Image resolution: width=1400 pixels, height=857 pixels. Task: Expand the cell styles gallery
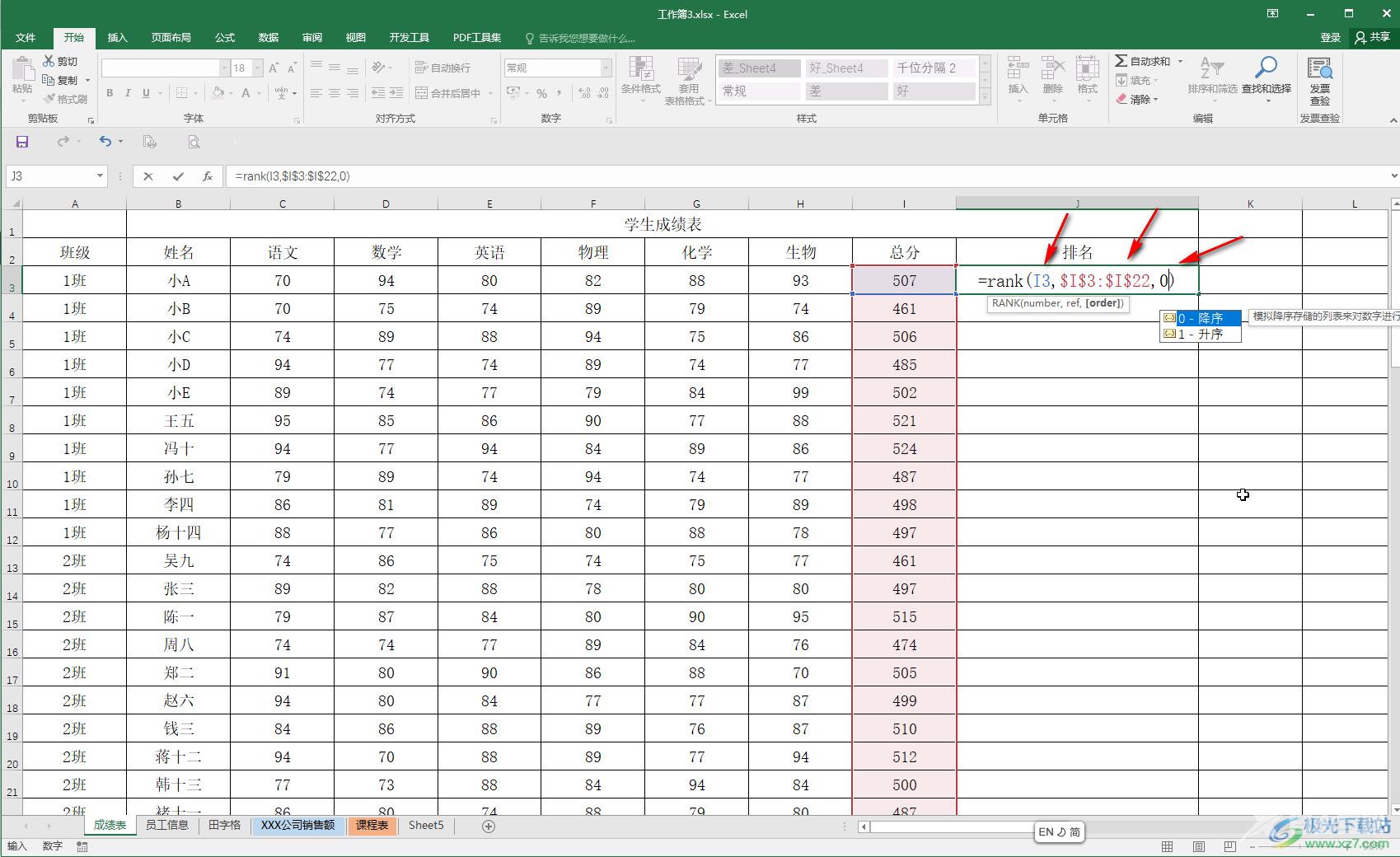[985, 96]
